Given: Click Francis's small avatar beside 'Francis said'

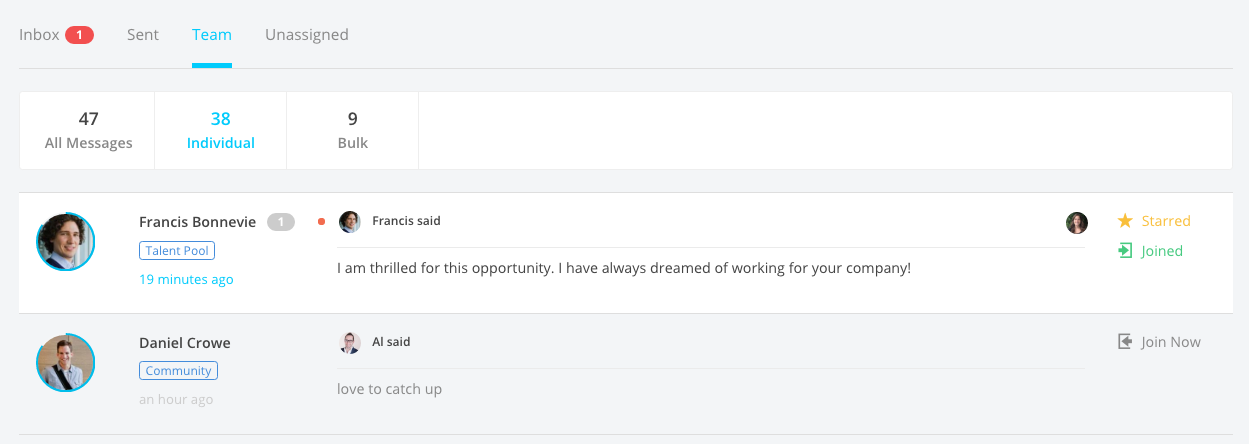Looking at the screenshot, I should tap(350, 222).
